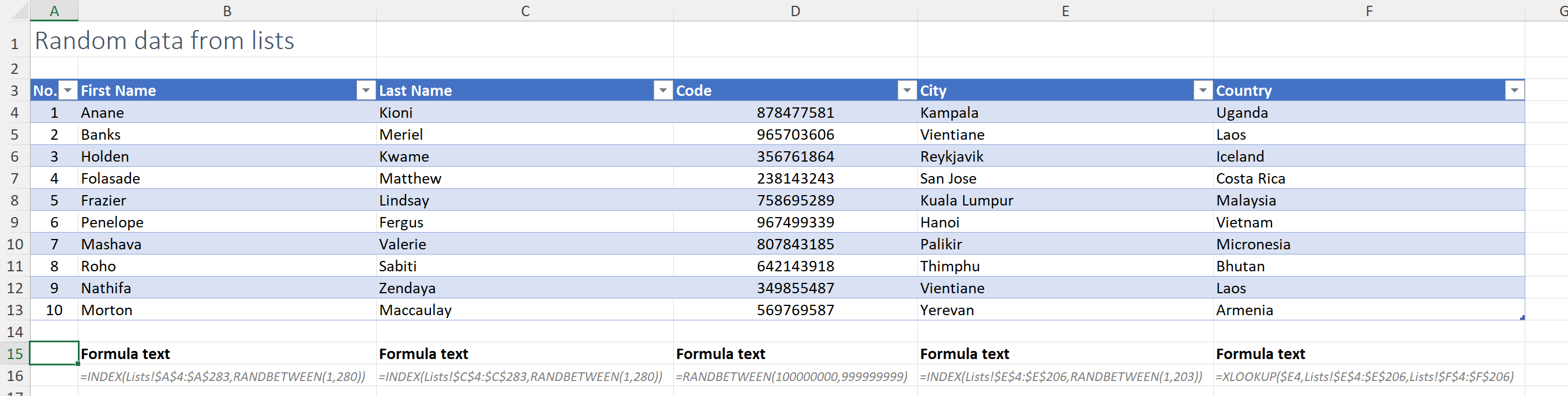This screenshot has height=396, width=1568.
Task: Select column E header
Action: coord(1065,11)
